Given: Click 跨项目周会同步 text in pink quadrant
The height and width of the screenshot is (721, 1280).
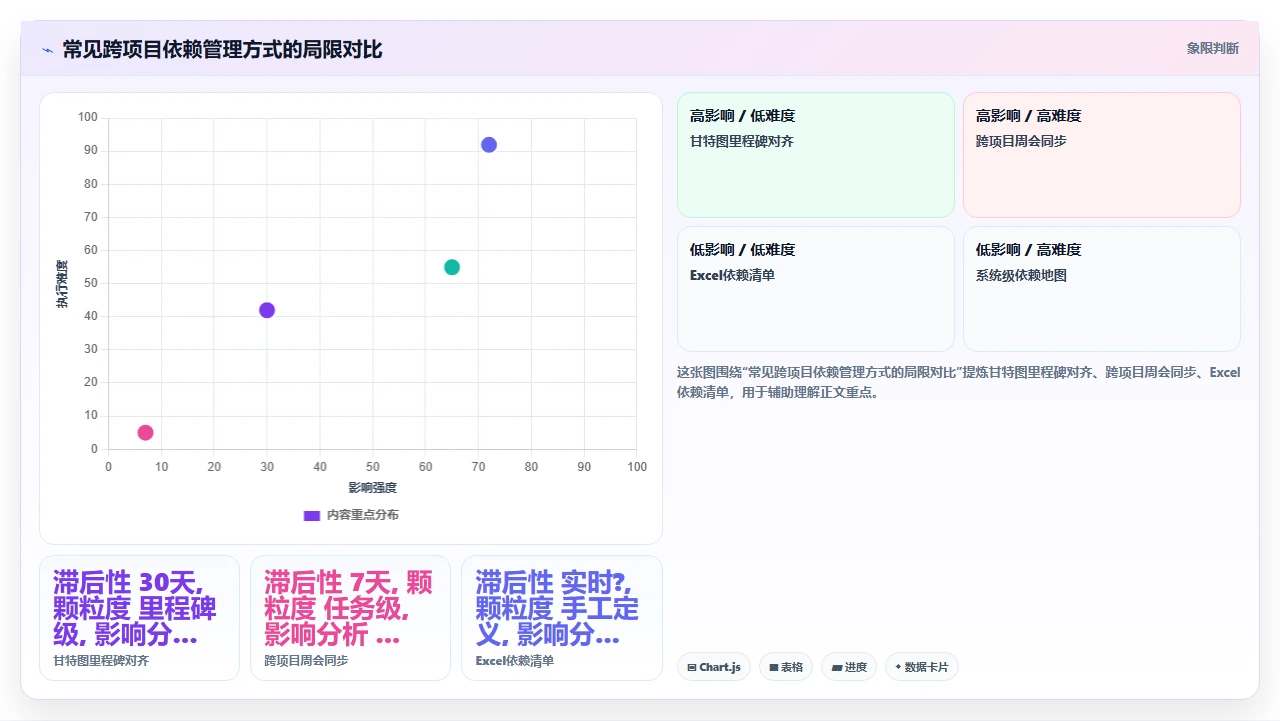Looking at the screenshot, I should tap(1021, 142).
